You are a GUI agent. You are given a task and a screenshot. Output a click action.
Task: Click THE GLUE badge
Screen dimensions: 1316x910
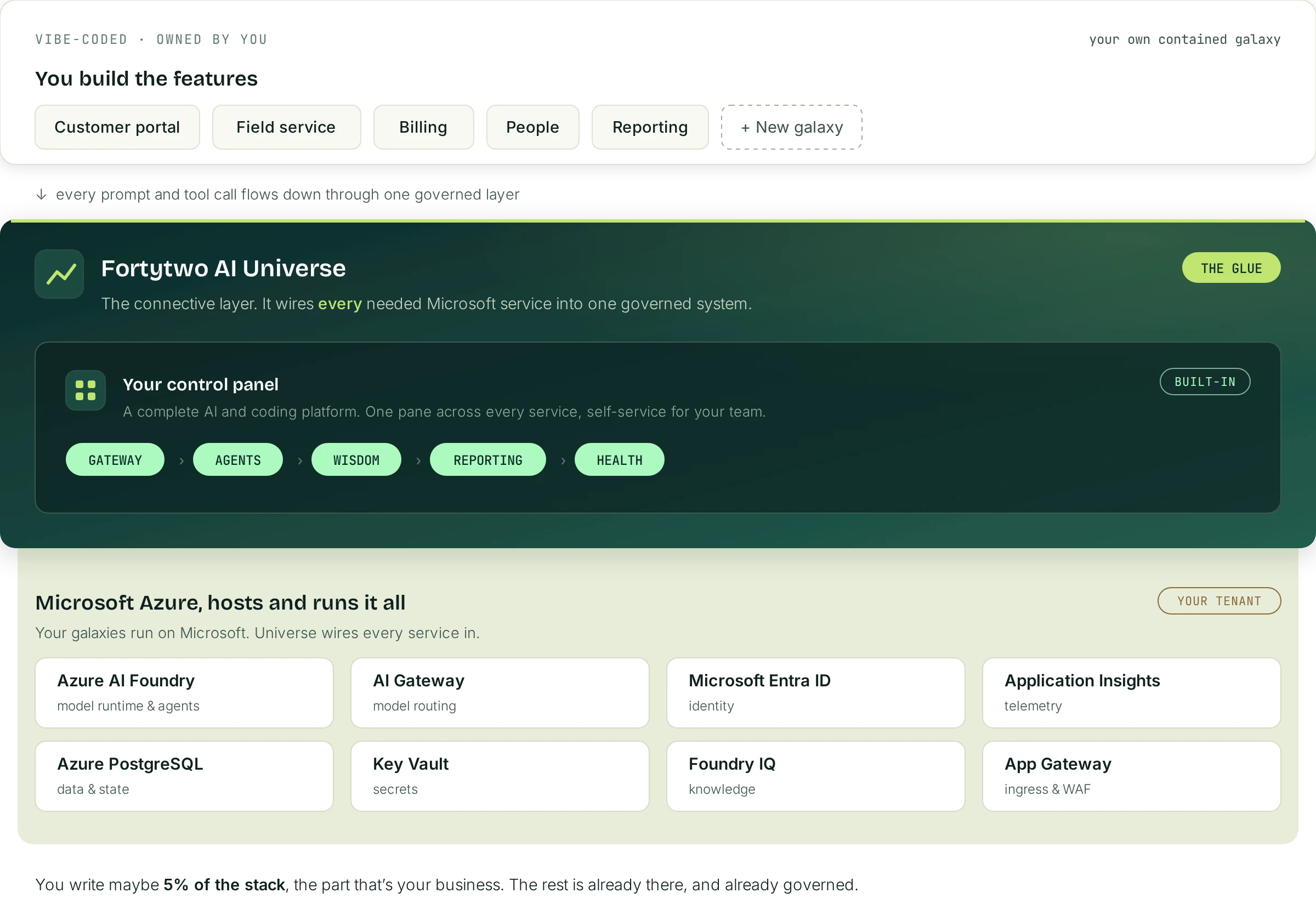(1231, 268)
